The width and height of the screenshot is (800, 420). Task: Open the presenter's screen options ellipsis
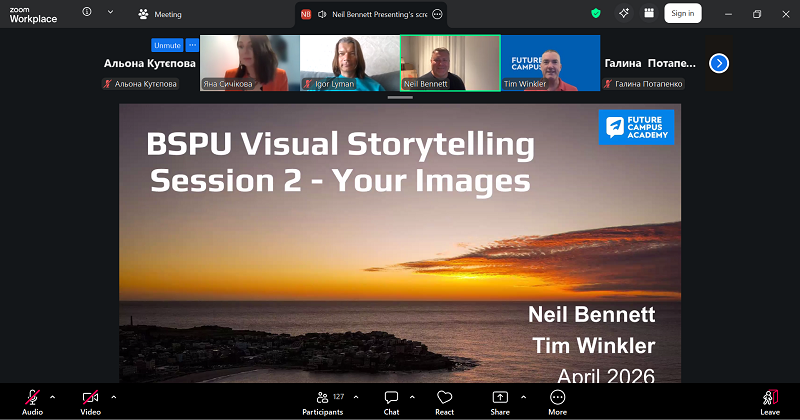click(x=437, y=14)
